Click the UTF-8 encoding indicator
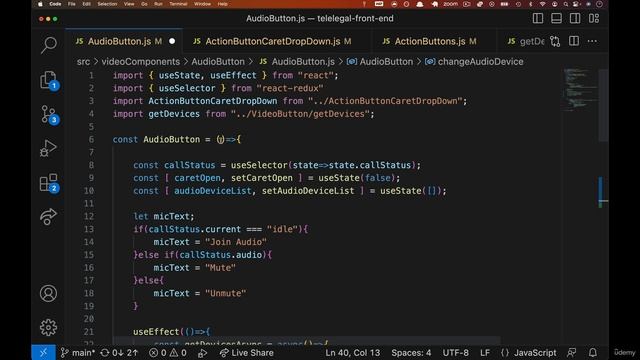This screenshot has width=640, height=360. point(456,353)
